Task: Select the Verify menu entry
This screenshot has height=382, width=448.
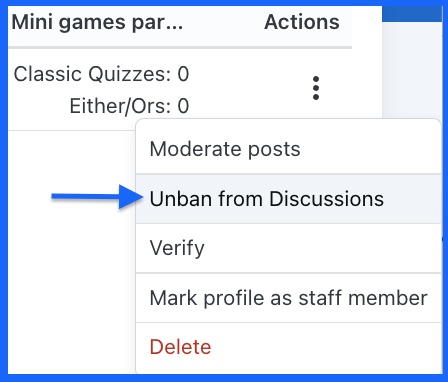Action: pos(289,248)
